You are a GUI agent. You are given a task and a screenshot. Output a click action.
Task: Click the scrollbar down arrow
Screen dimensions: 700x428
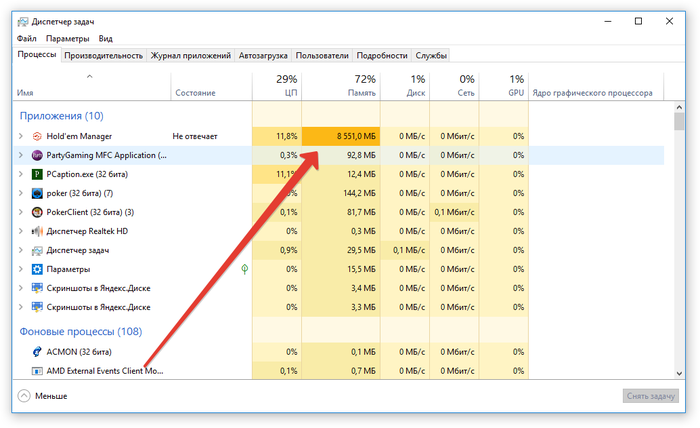(x=679, y=374)
